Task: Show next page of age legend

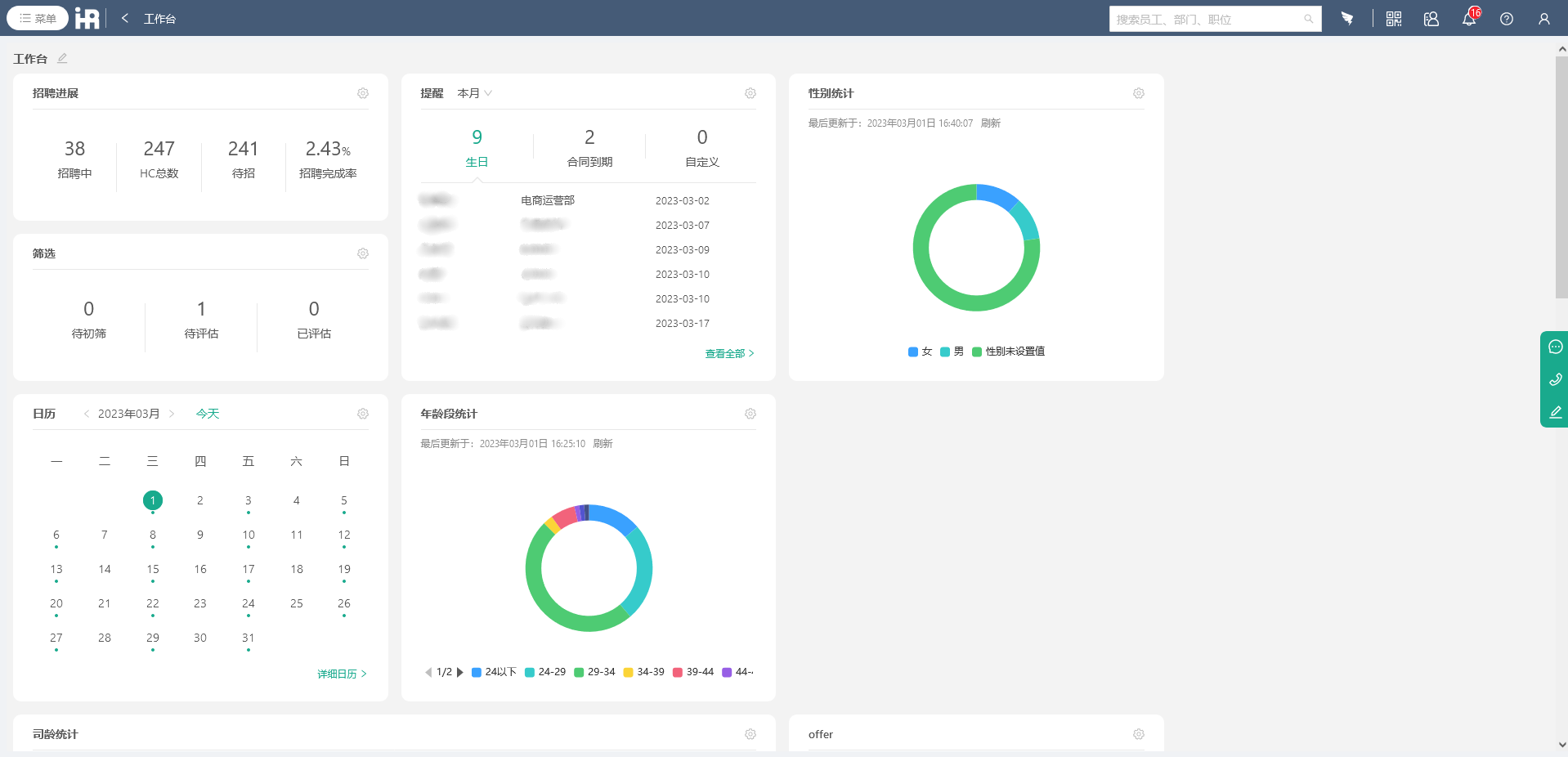Action: 460,672
